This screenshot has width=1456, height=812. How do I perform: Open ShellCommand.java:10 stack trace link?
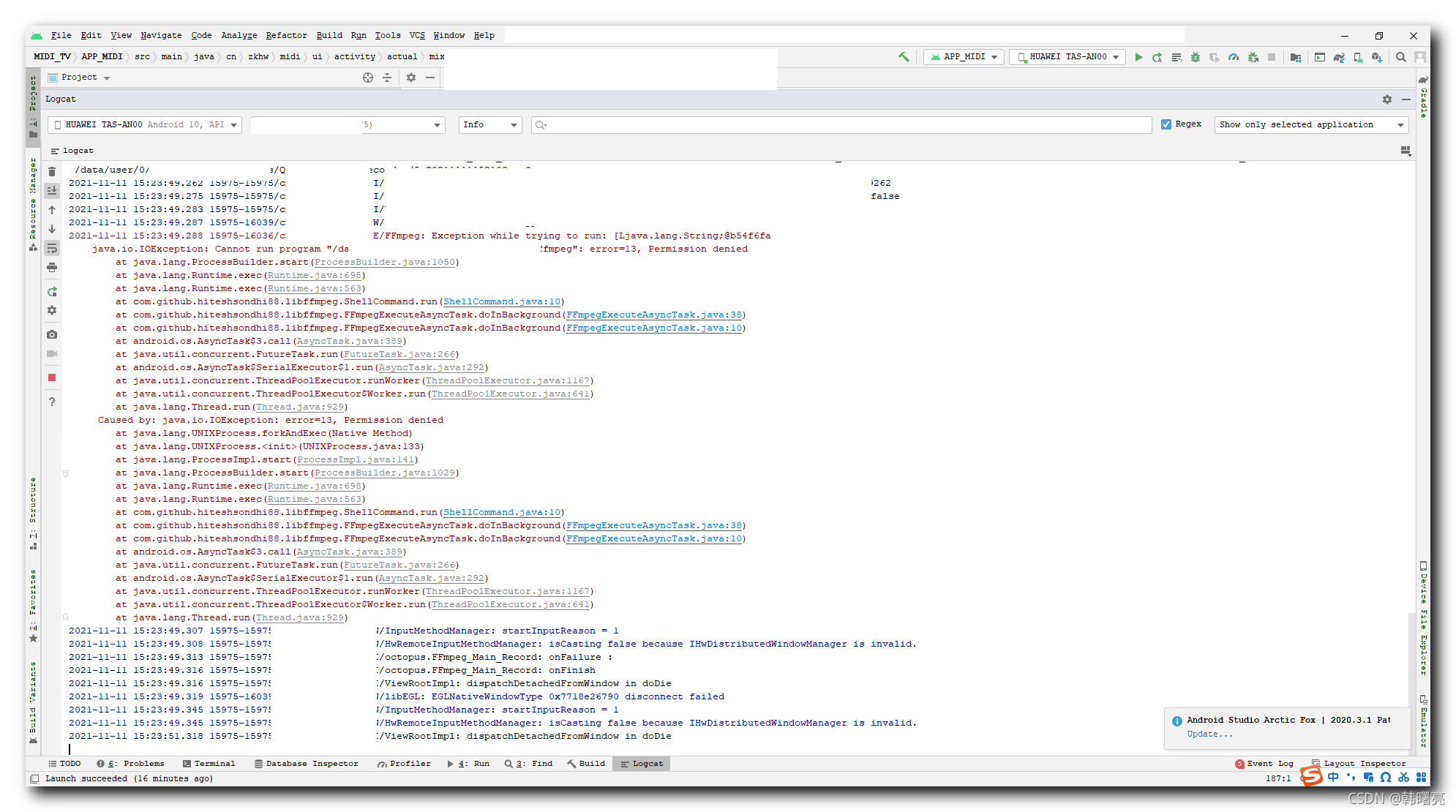click(x=502, y=301)
